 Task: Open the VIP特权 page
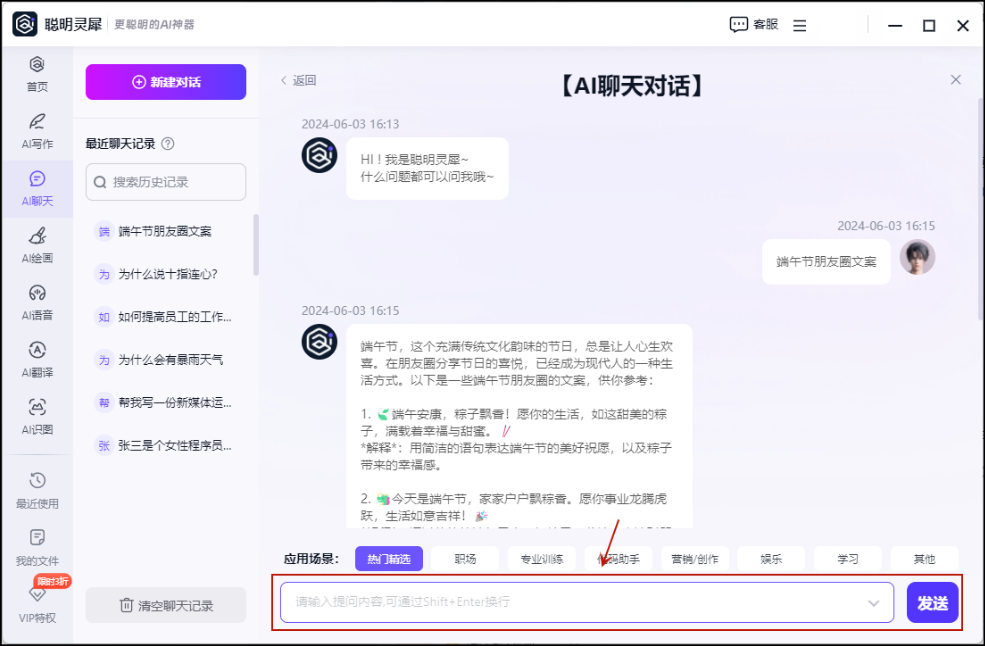[x=37, y=605]
